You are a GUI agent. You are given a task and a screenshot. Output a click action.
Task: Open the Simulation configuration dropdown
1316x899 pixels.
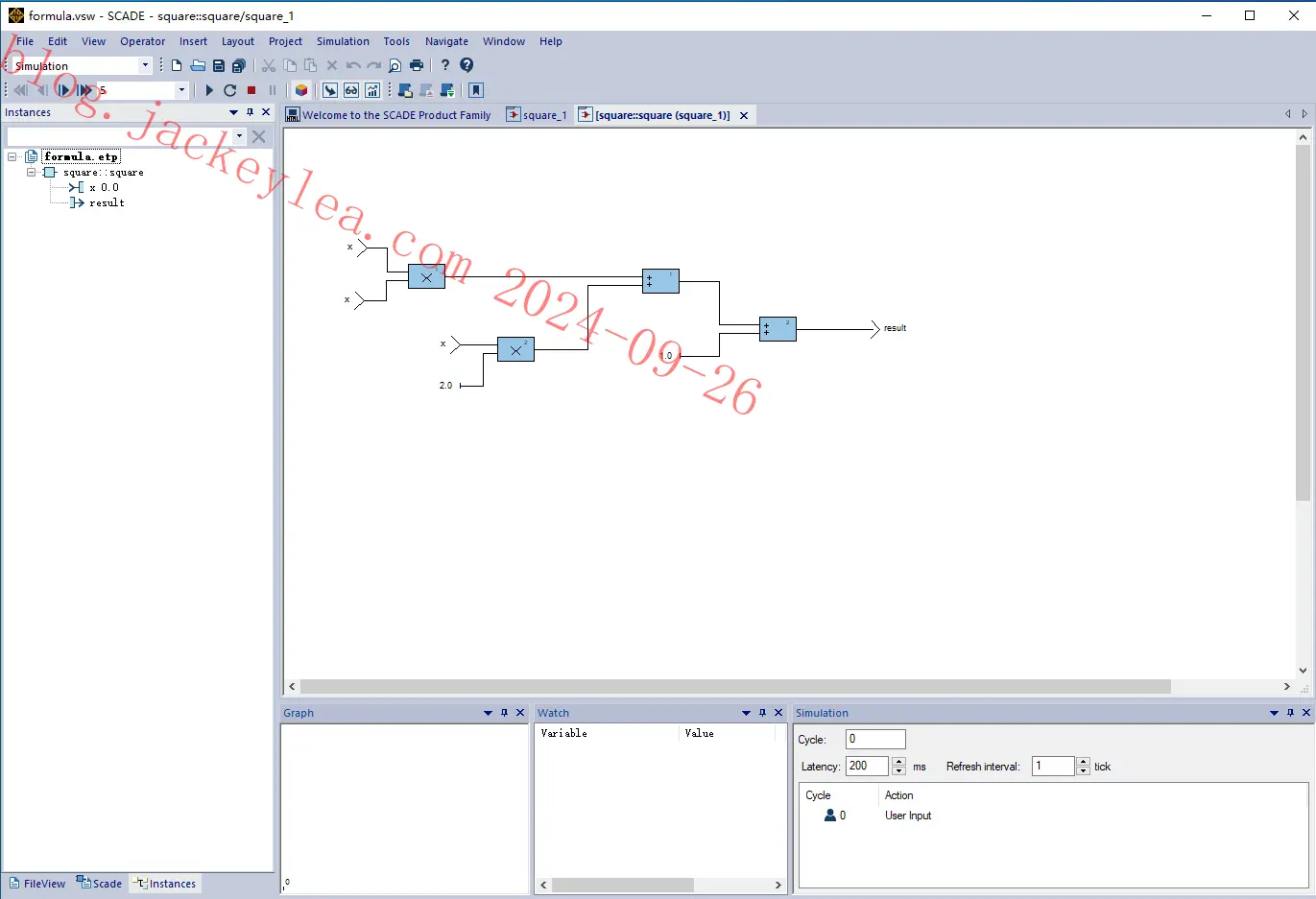click(145, 65)
